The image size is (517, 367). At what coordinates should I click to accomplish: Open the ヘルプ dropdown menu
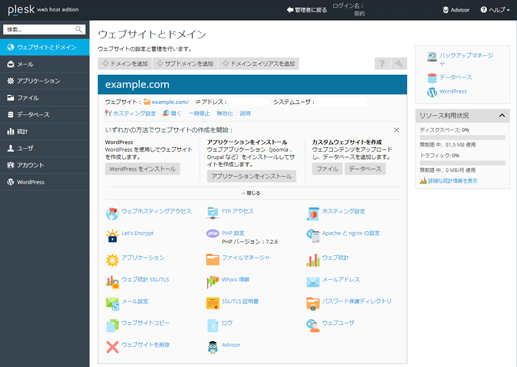click(495, 10)
